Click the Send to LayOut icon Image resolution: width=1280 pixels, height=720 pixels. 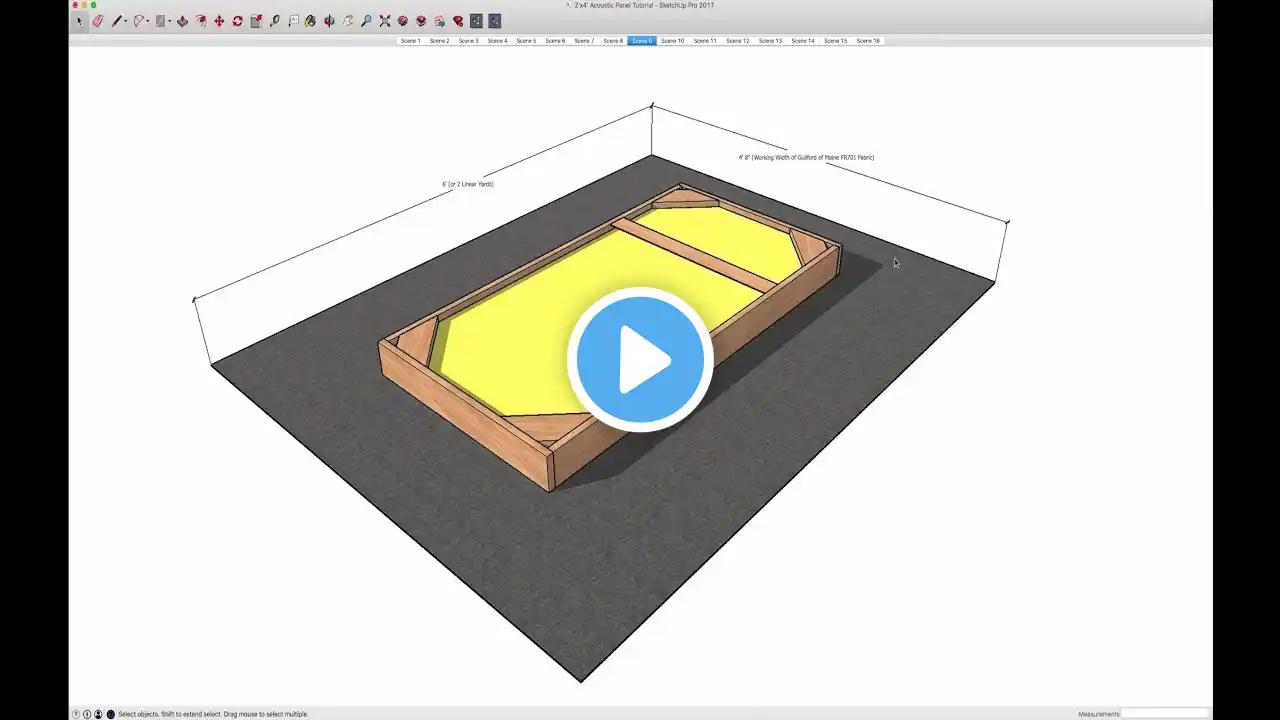point(439,20)
